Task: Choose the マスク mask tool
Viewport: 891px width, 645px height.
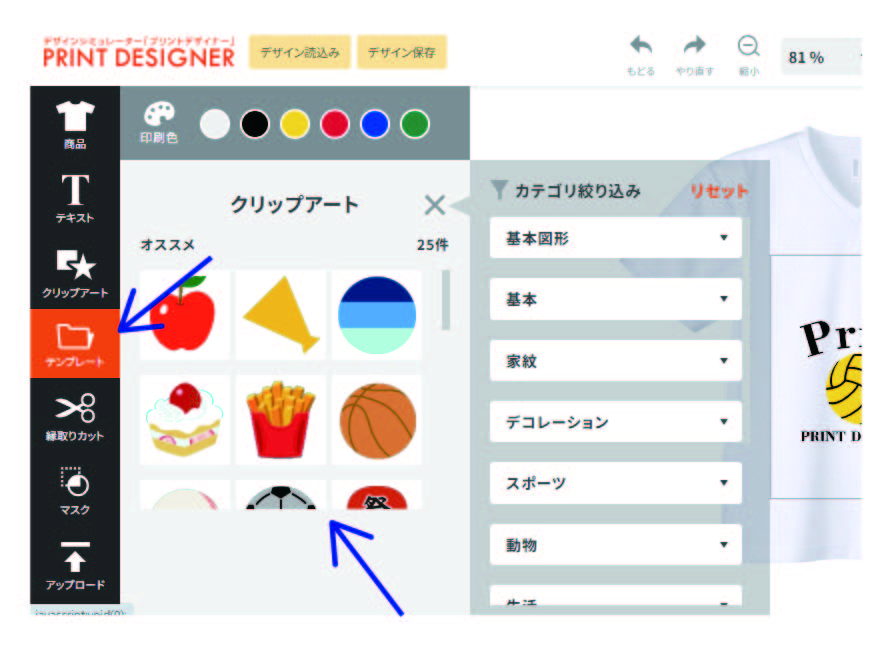Action: coord(75,490)
